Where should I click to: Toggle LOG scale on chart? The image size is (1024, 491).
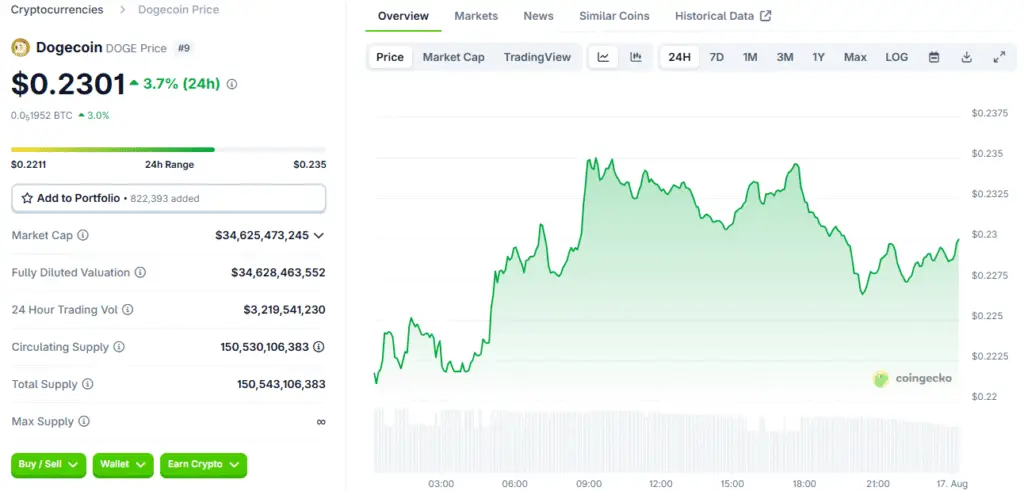(897, 57)
